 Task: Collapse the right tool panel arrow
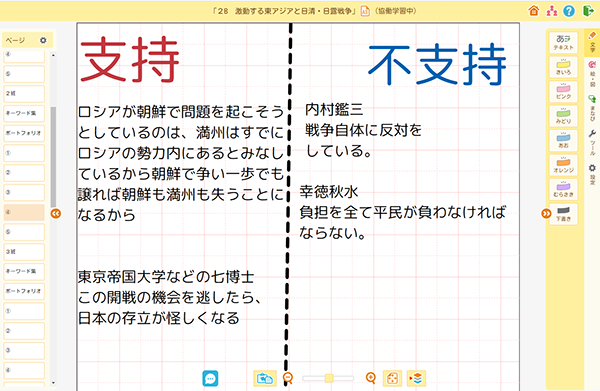546,213
